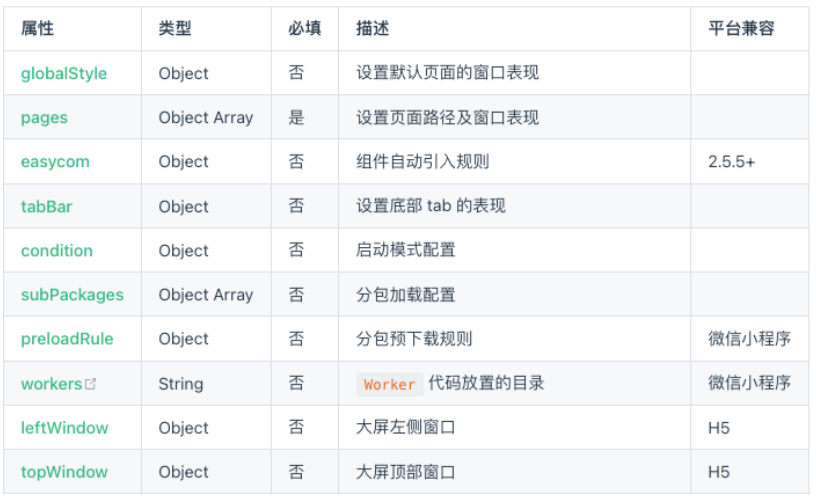This screenshot has width=816, height=501.
Task: Click the 平台兼容 column header
Action: tap(741, 30)
